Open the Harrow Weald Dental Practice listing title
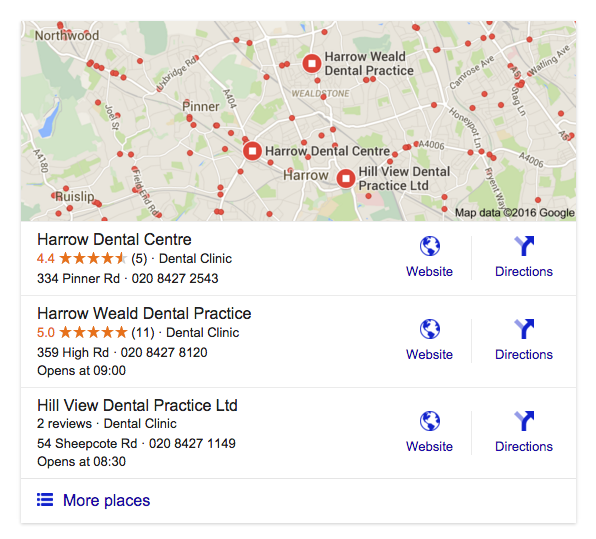Screen dimensions: 596x539 point(144,313)
